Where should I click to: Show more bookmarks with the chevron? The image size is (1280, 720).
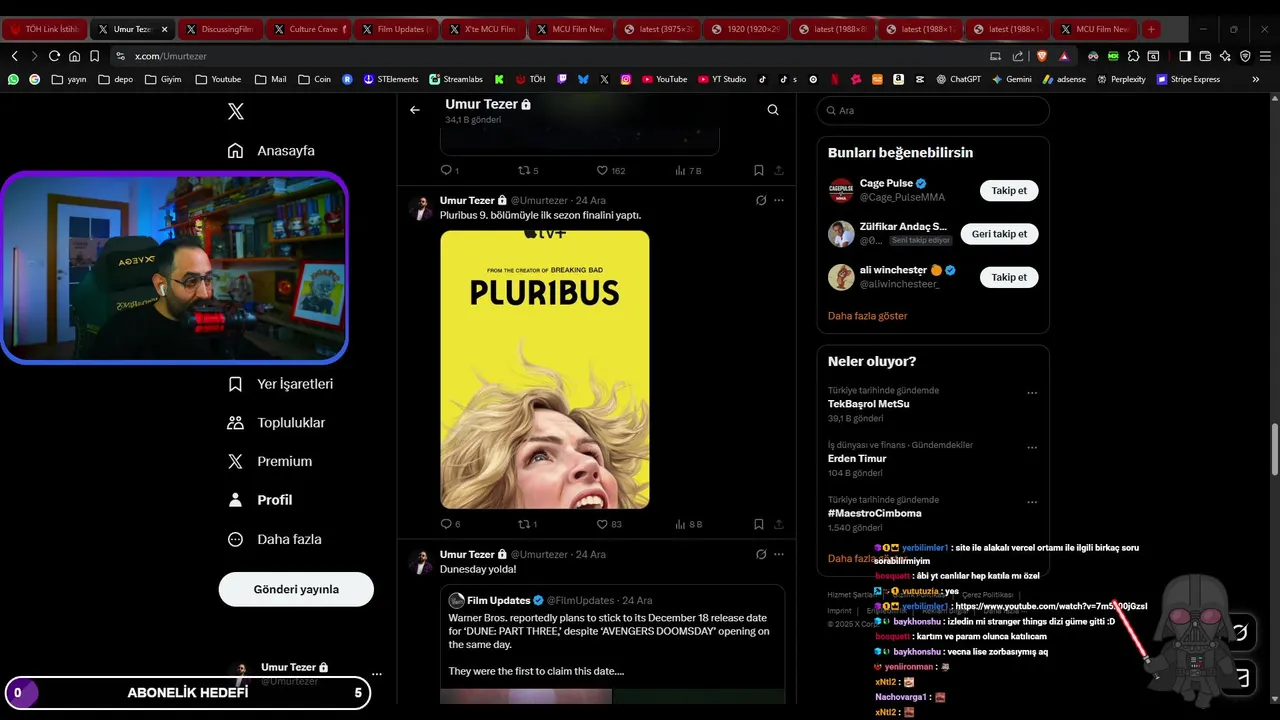[x=1256, y=79]
